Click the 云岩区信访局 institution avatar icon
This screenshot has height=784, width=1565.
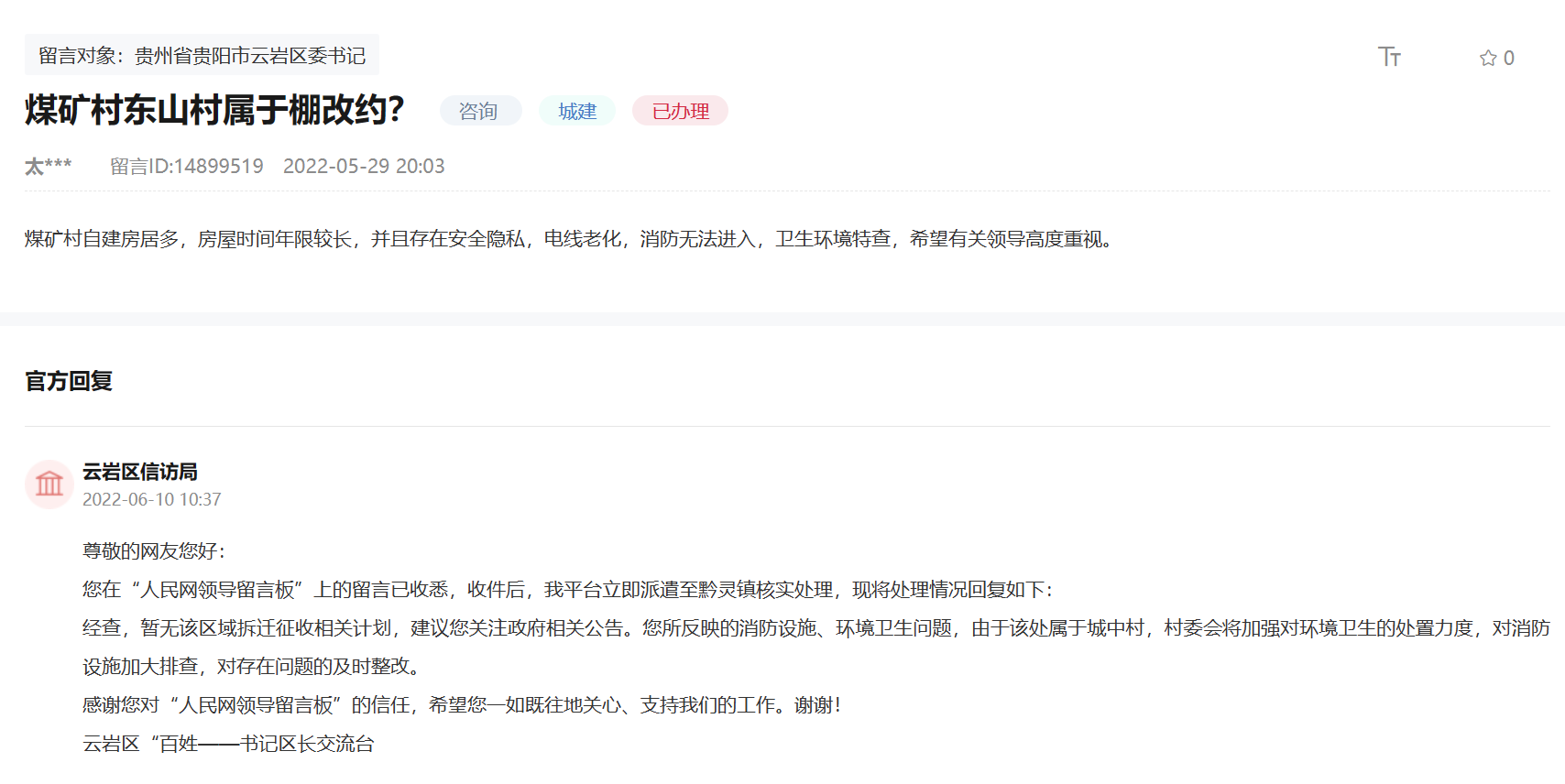tap(49, 485)
